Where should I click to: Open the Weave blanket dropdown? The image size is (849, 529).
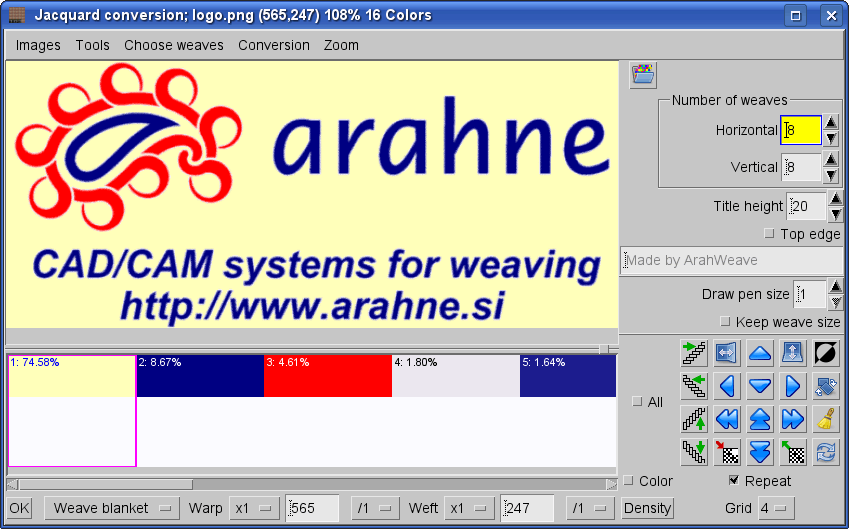pyautogui.click(x=113, y=508)
